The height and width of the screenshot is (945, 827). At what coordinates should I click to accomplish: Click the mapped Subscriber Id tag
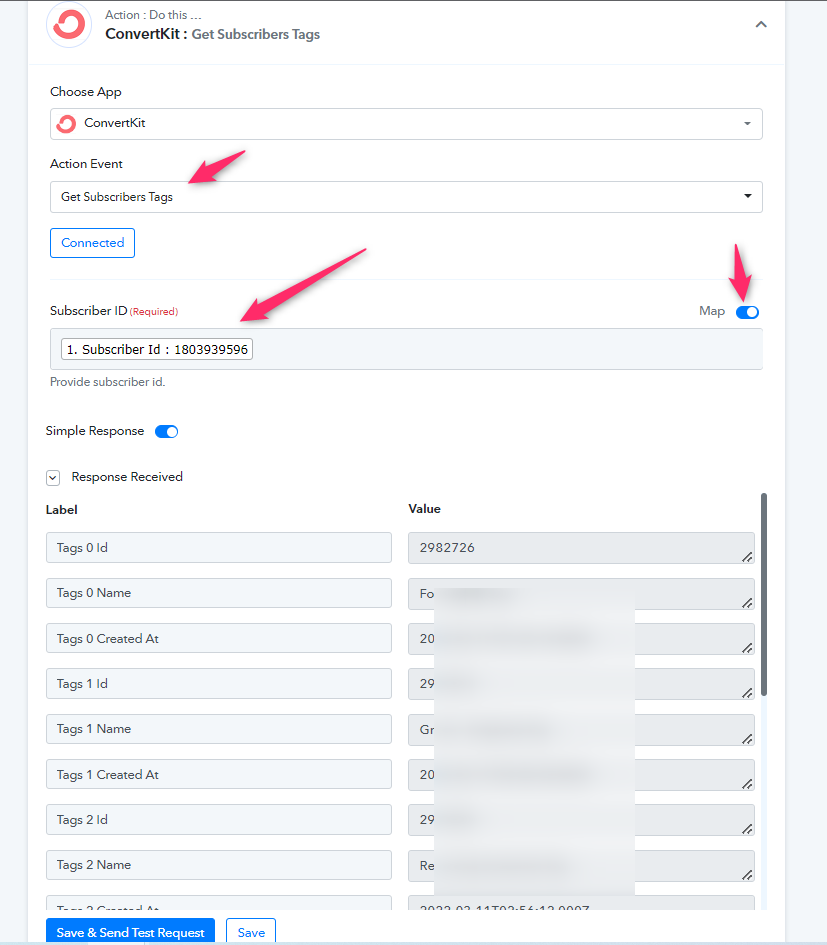click(x=157, y=350)
